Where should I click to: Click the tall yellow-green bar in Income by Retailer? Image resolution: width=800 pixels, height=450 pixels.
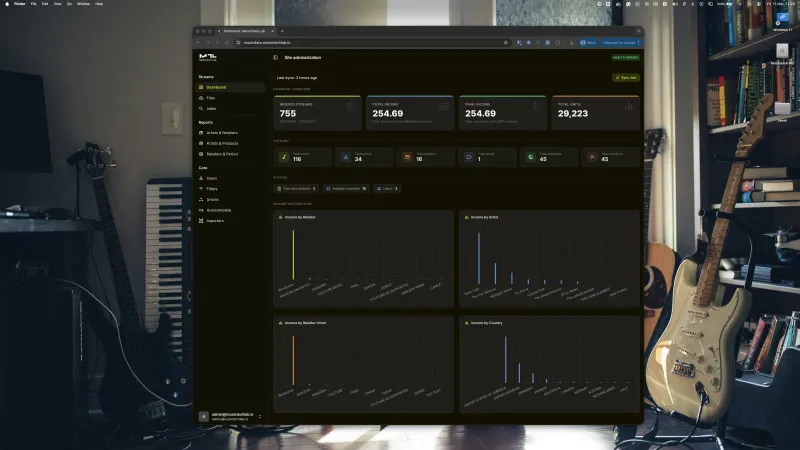(x=293, y=255)
